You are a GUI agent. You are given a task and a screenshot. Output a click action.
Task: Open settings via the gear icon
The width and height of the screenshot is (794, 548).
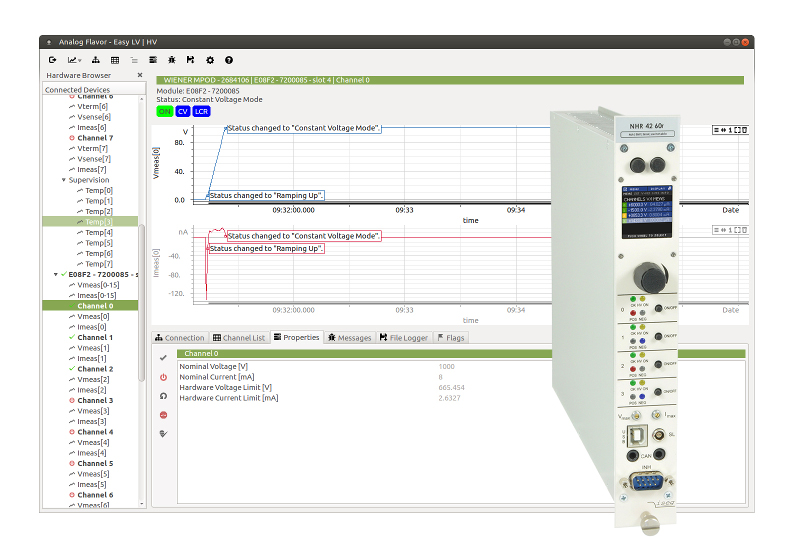(210, 60)
